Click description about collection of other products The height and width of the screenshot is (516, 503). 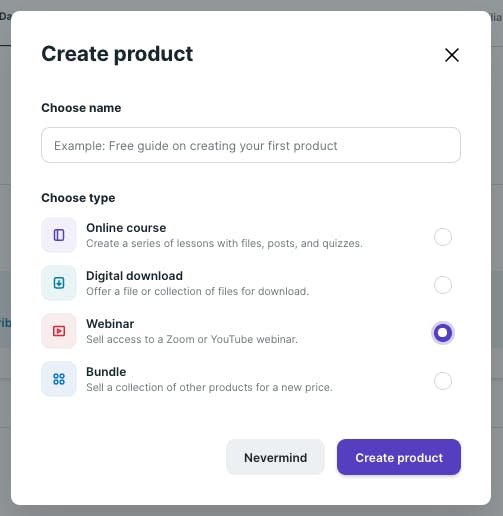[209, 388]
